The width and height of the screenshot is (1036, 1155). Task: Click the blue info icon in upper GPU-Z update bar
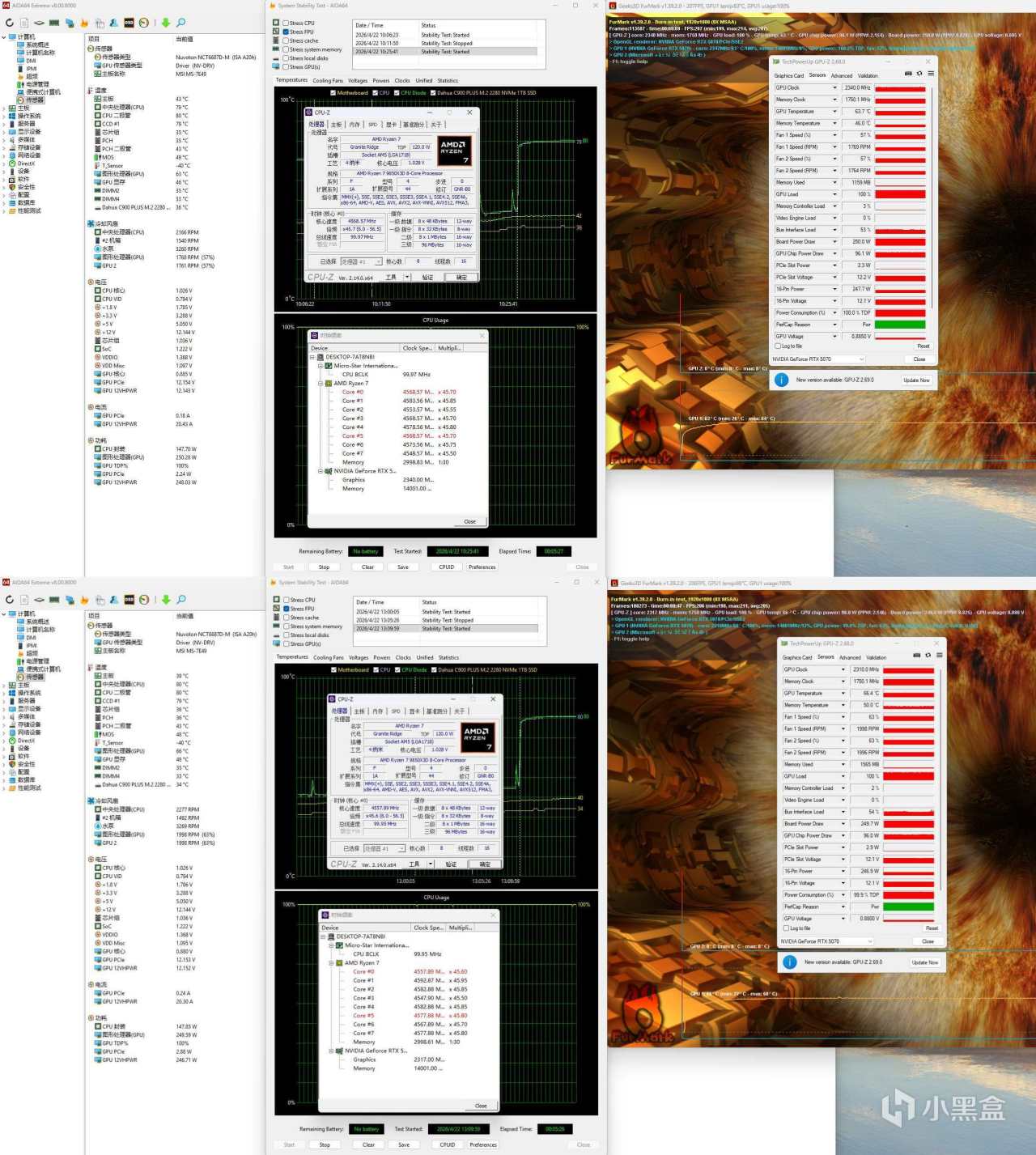[x=781, y=380]
